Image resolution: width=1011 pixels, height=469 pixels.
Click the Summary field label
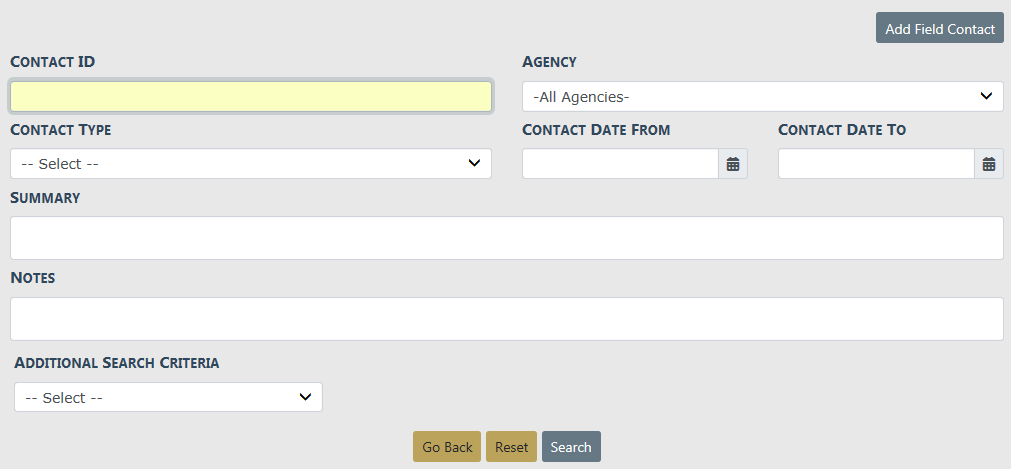click(45, 198)
